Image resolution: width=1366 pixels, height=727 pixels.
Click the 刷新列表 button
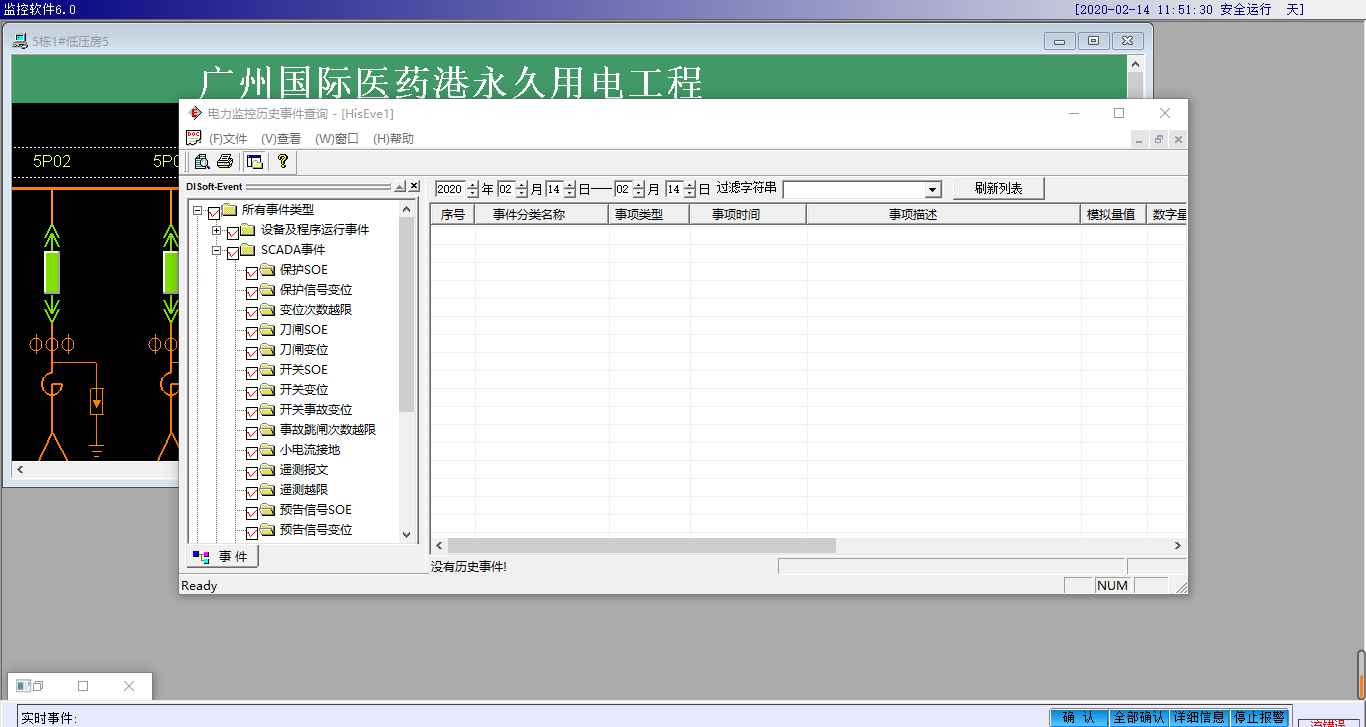tap(998, 188)
